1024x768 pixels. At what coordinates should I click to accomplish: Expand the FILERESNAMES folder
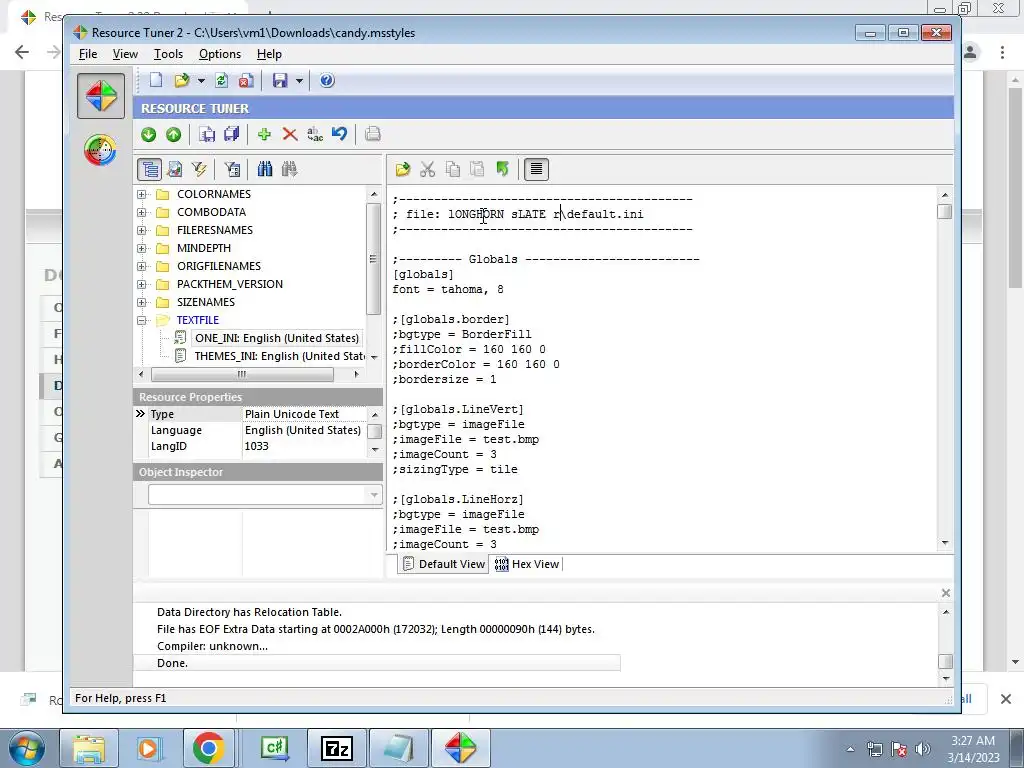point(142,231)
